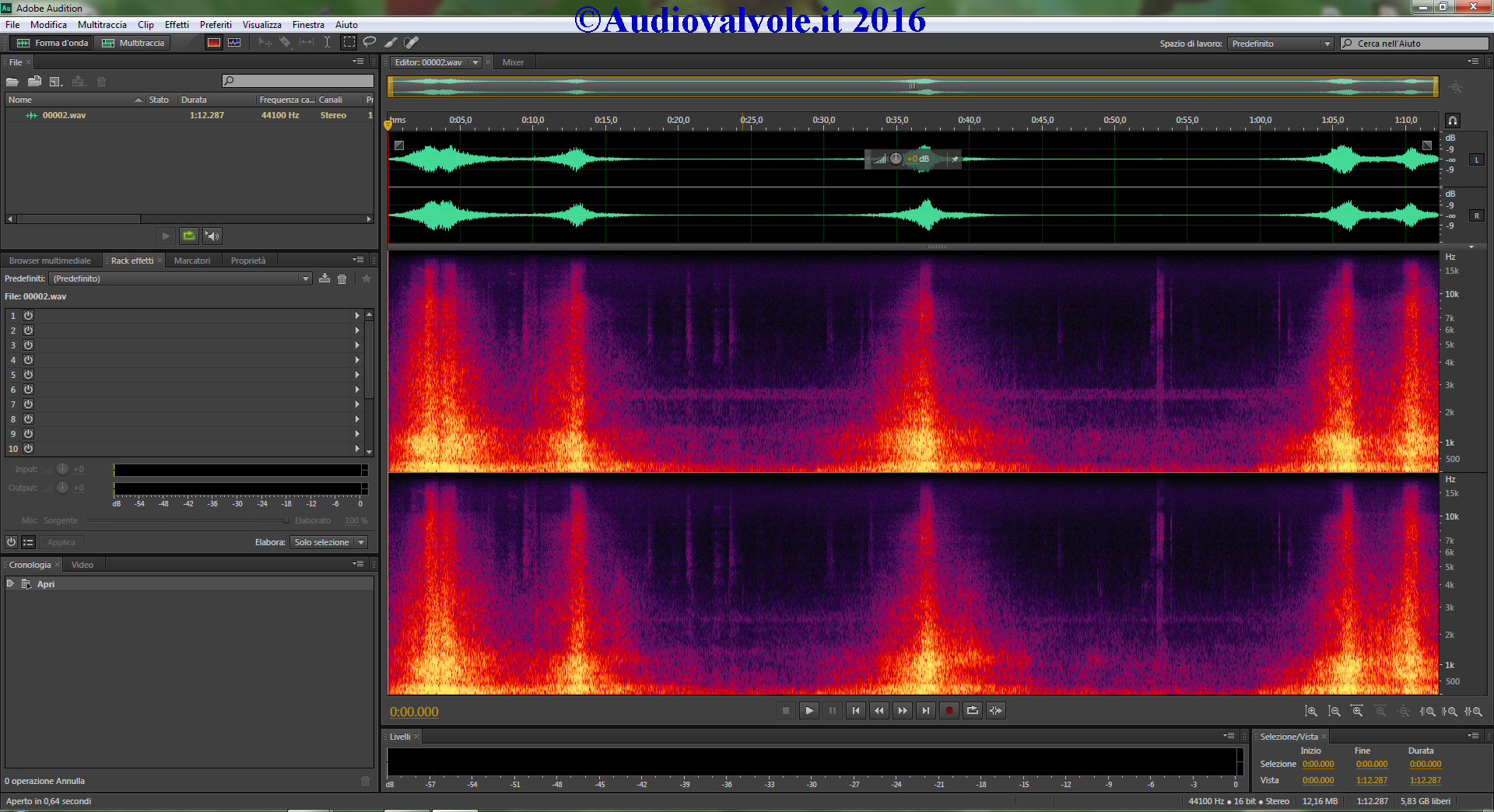This screenshot has width=1494, height=812.
Task: Toggle the left channel L button
Action: tap(1476, 160)
